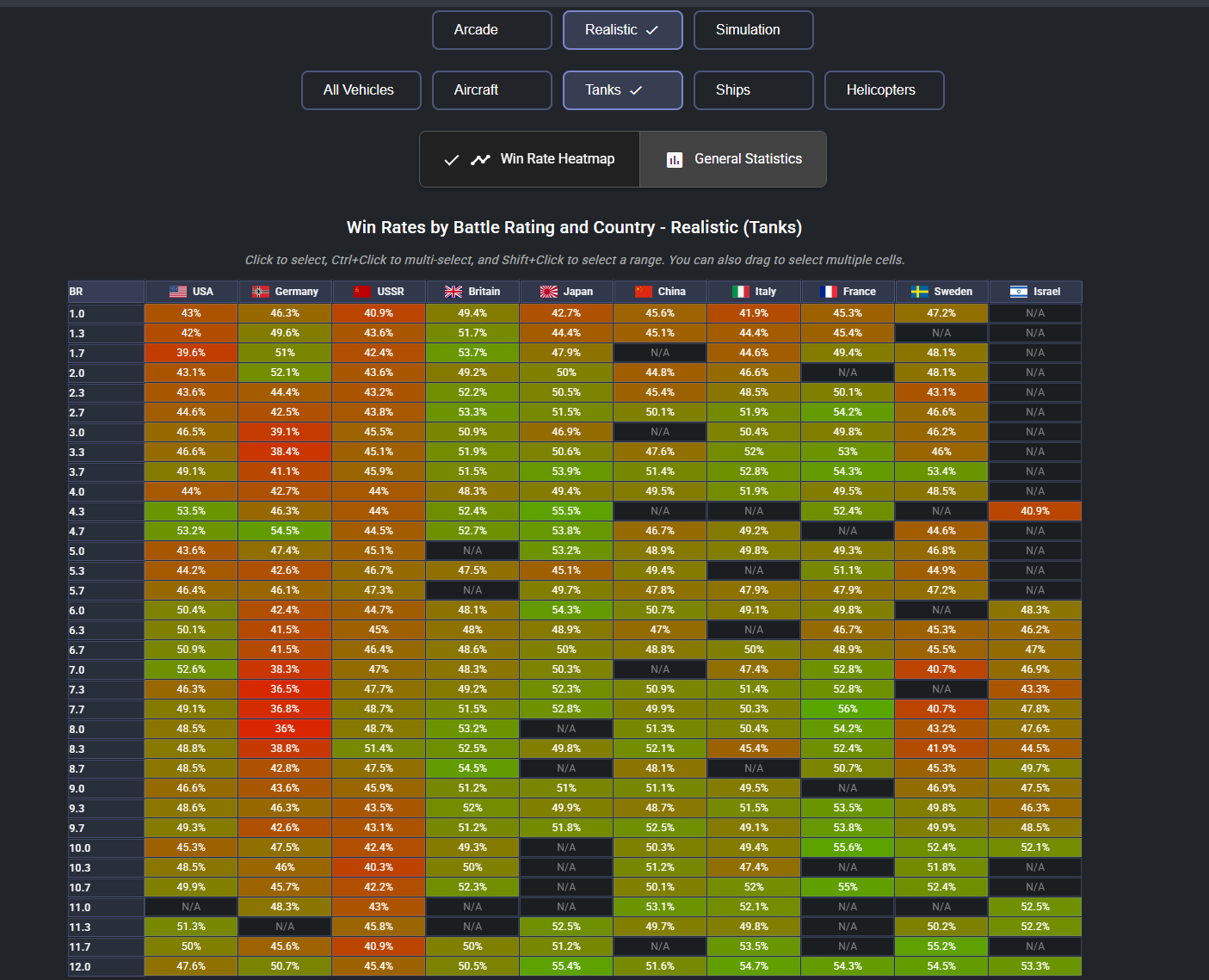Click the China flag icon

point(644,292)
